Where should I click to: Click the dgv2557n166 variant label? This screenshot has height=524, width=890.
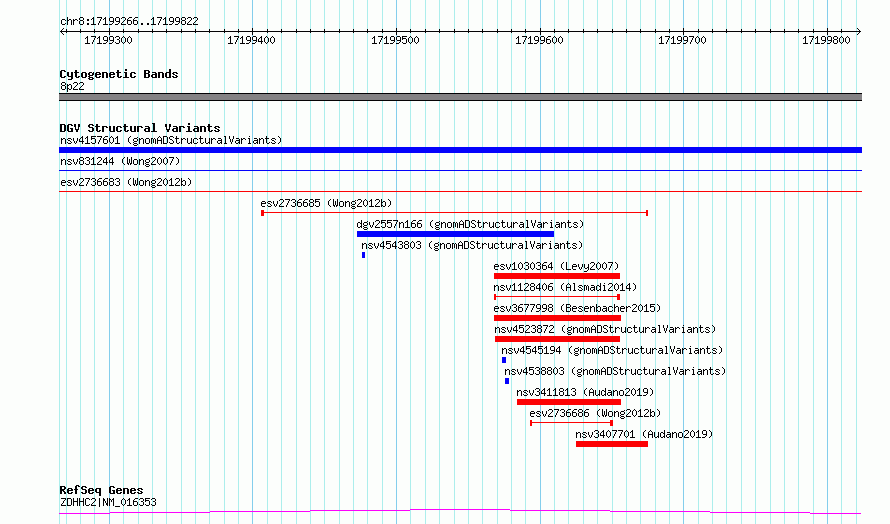point(470,224)
